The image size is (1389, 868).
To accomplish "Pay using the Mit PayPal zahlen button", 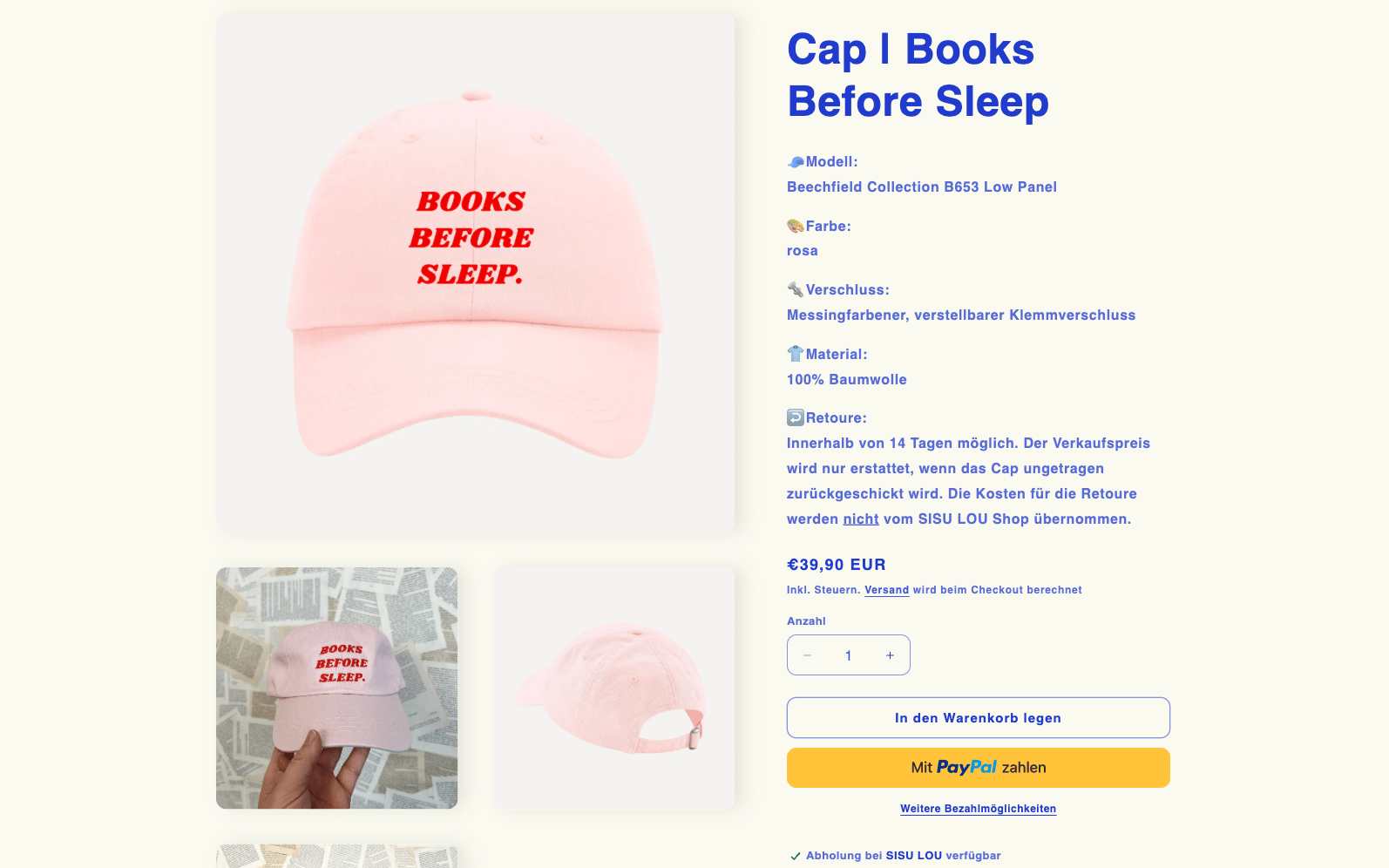I will point(978,768).
